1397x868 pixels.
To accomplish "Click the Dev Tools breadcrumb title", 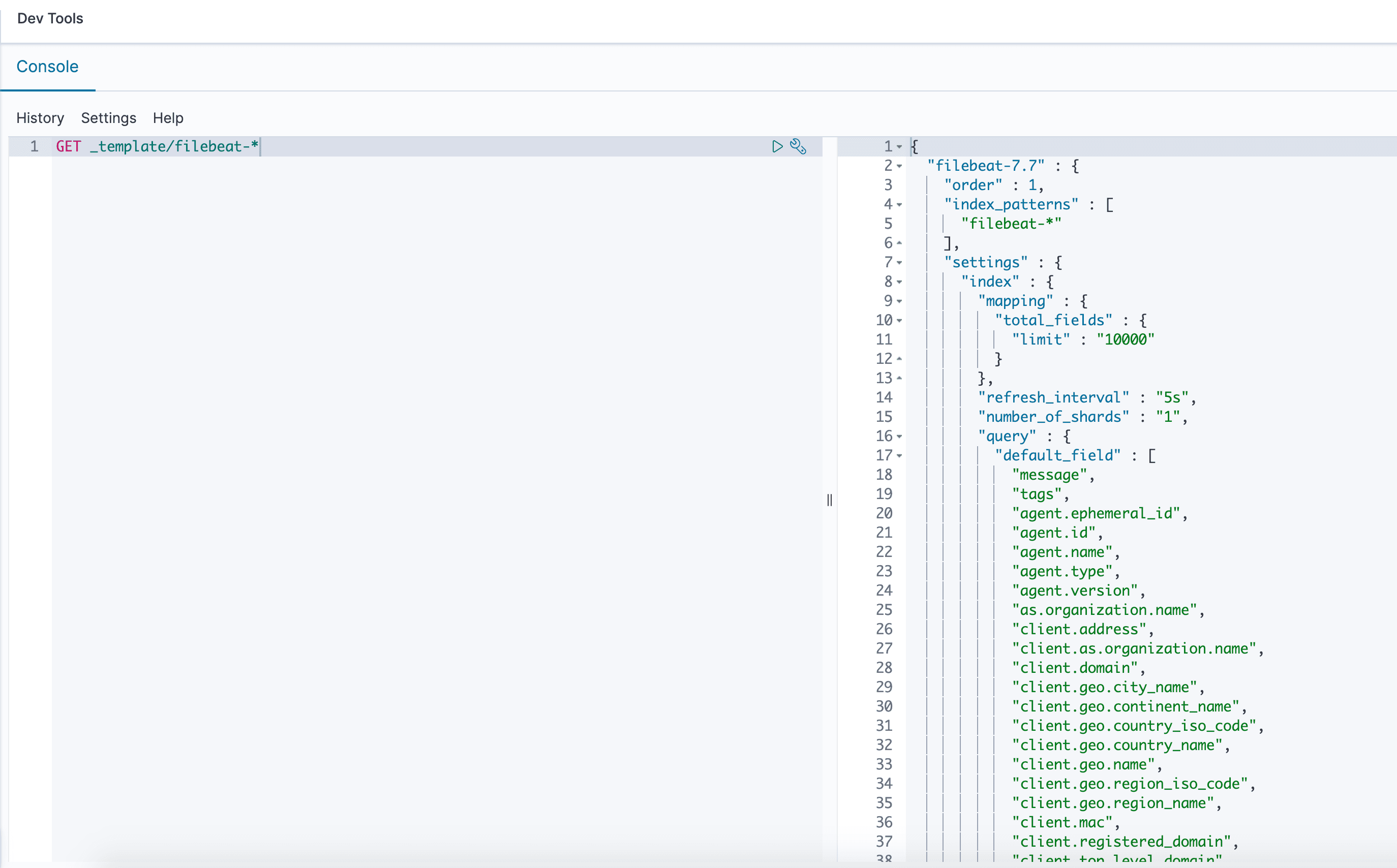I will pos(49,18).
